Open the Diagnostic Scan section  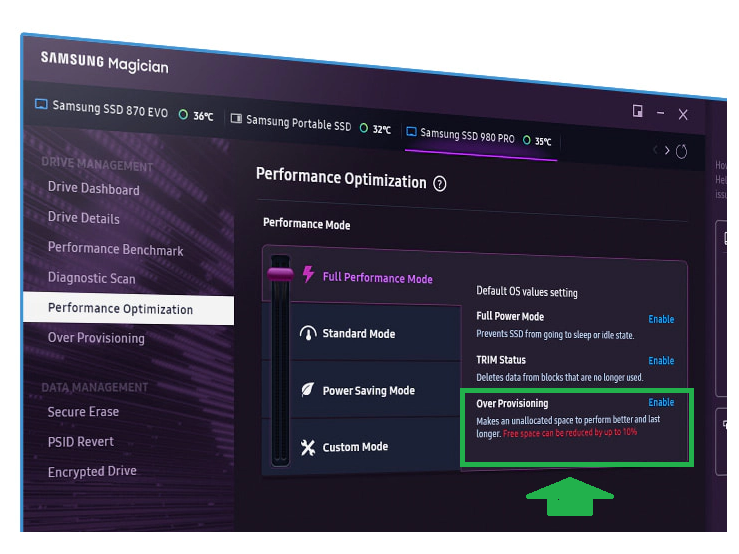[x=91, y=278]
